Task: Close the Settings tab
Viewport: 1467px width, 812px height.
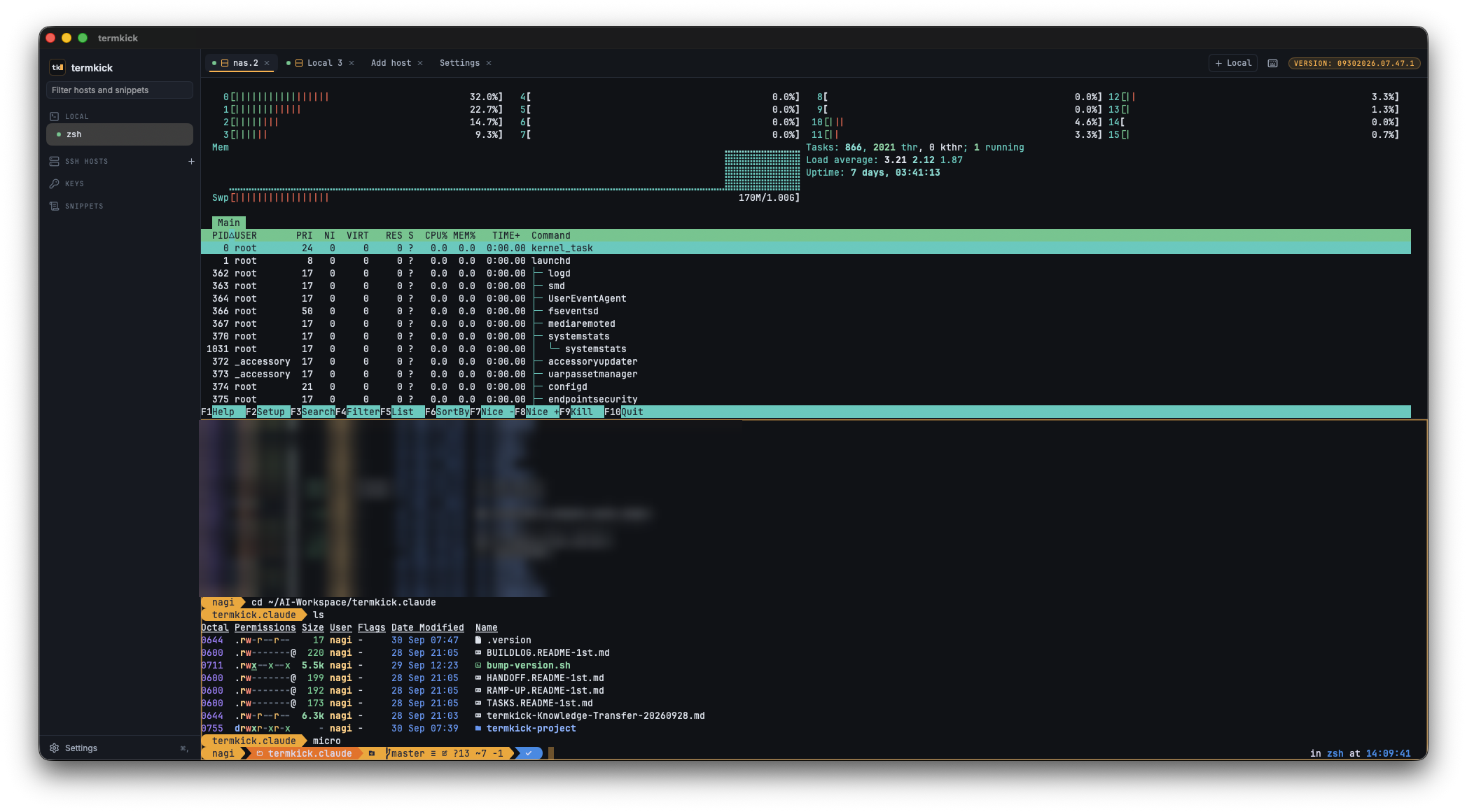Action: point(489,63)
